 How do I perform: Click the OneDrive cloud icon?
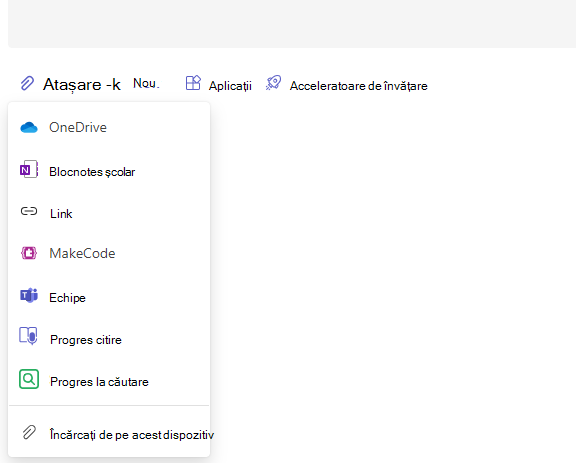pos(29,128)
